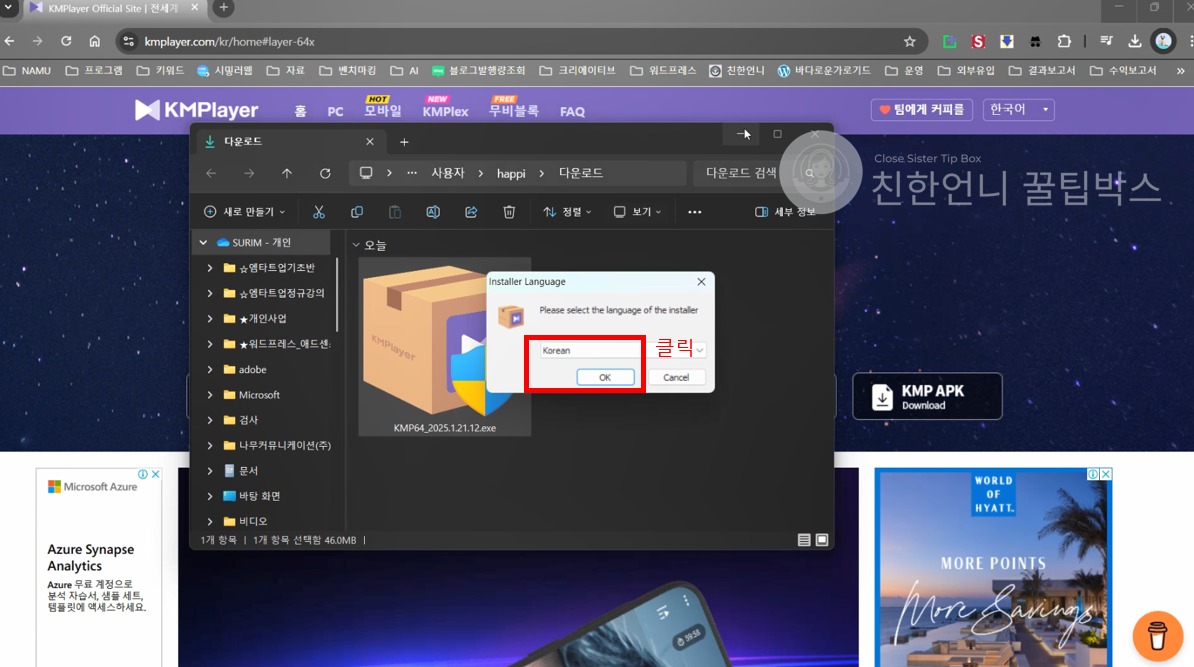The image size is (1194, 667).
Task: Open the browser extensions puzzle icon
Action: 1064,42
